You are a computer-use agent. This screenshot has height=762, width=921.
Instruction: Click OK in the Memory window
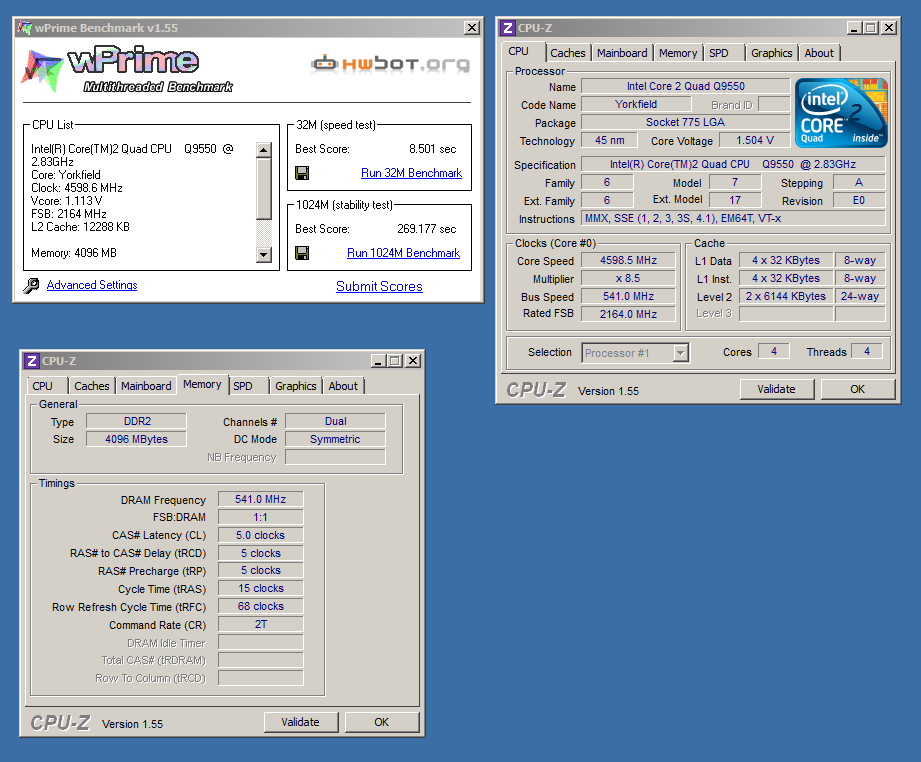382,722
